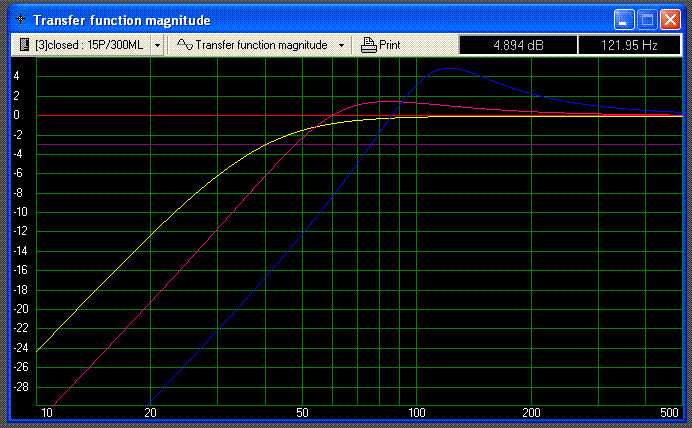Click the printer icon
Viewport: 692px width, 428px height.
pos(369,45)
